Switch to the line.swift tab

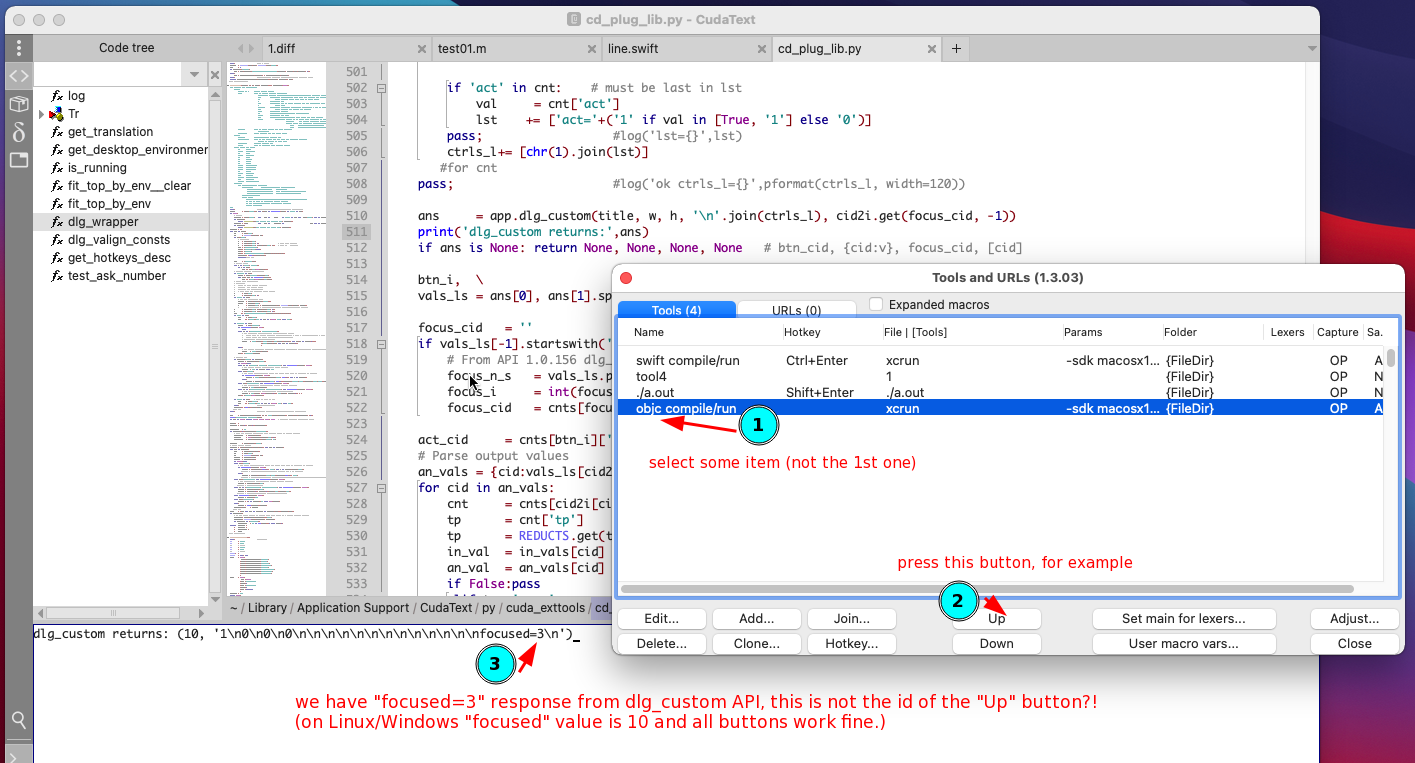coord(686,48)
